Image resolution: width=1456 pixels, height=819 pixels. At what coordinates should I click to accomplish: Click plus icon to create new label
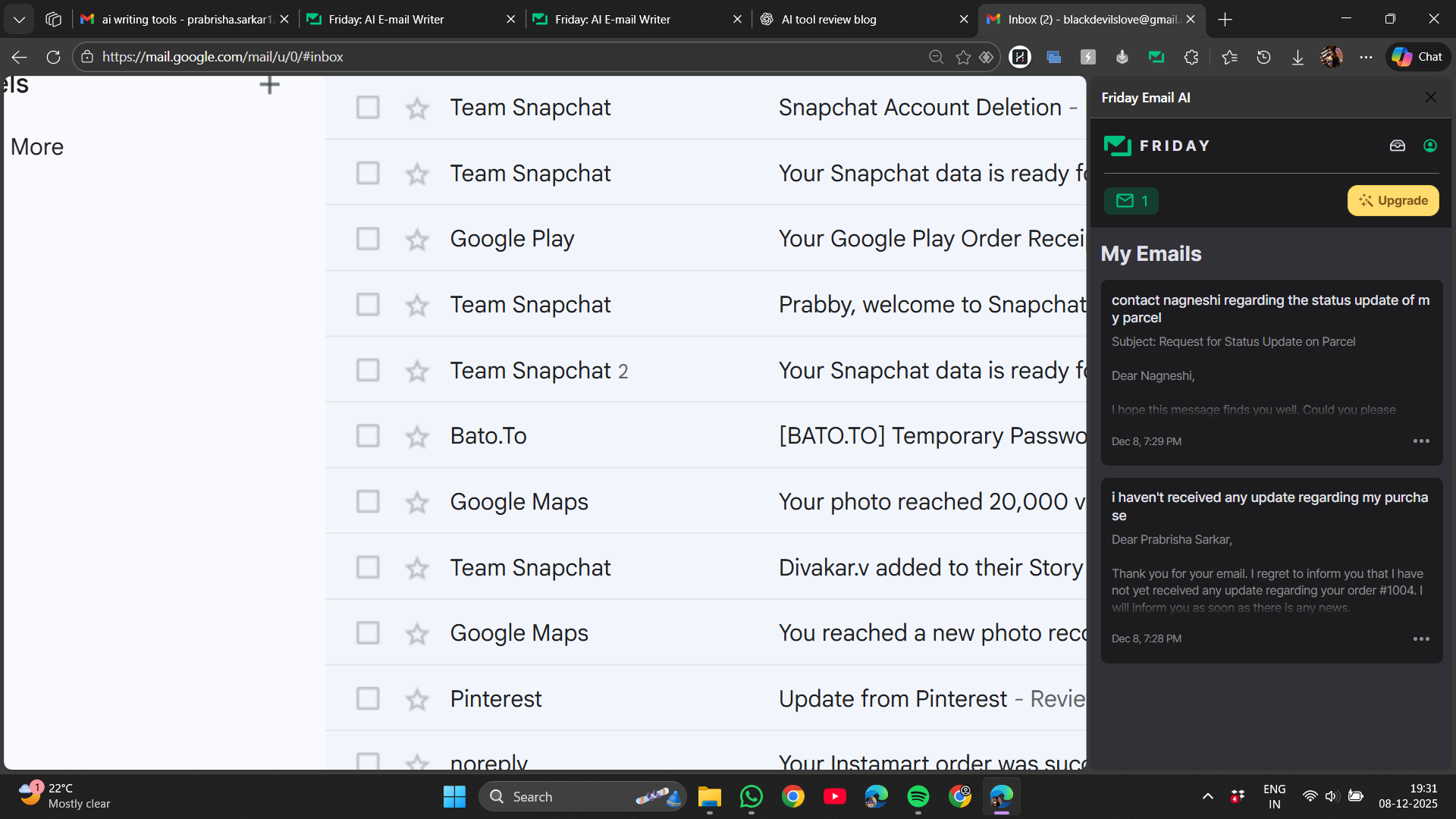tap(269, 84)
